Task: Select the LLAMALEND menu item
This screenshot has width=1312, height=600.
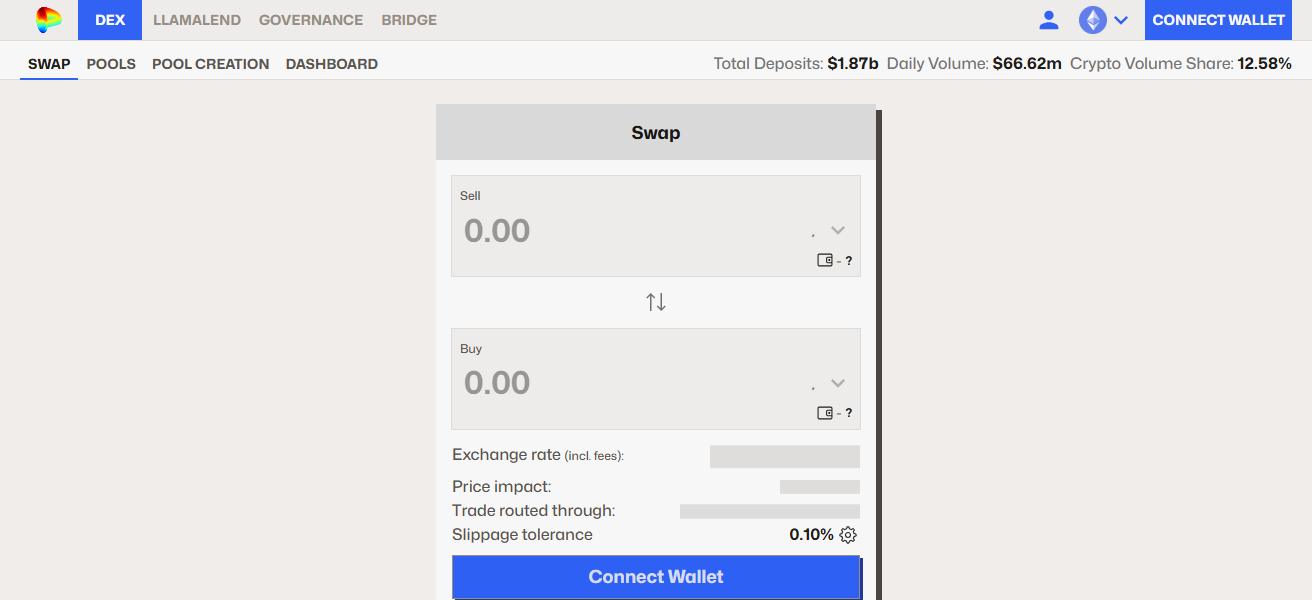Action: [x=197, y=20]
